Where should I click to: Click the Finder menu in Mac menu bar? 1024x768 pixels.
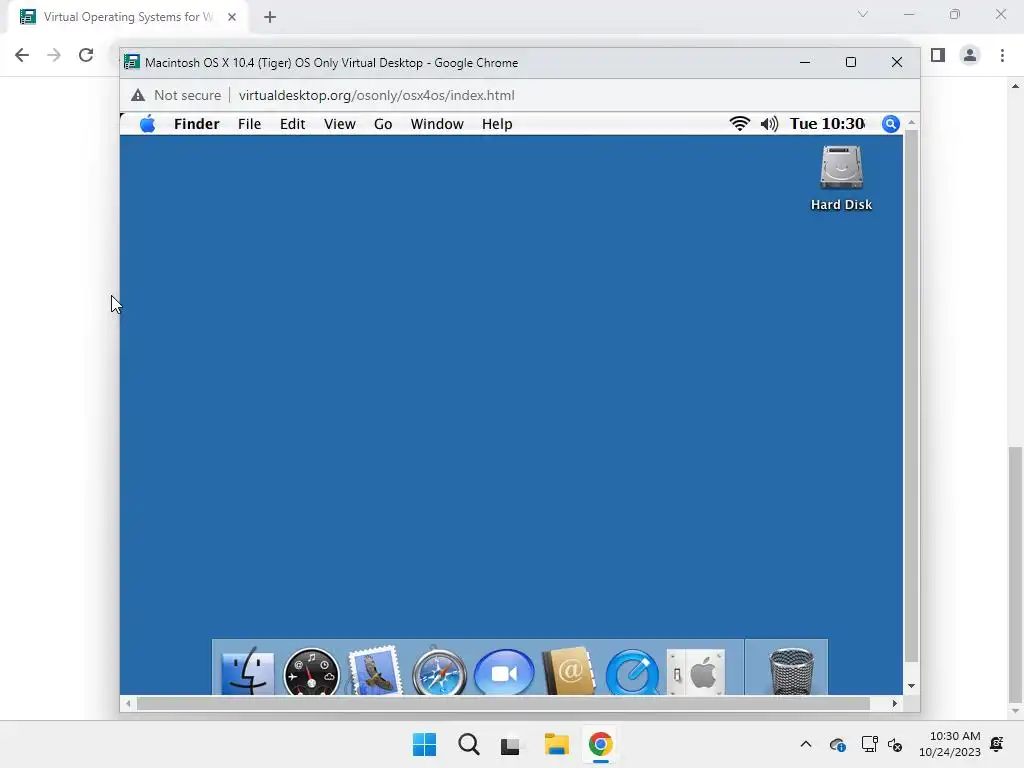197,124
